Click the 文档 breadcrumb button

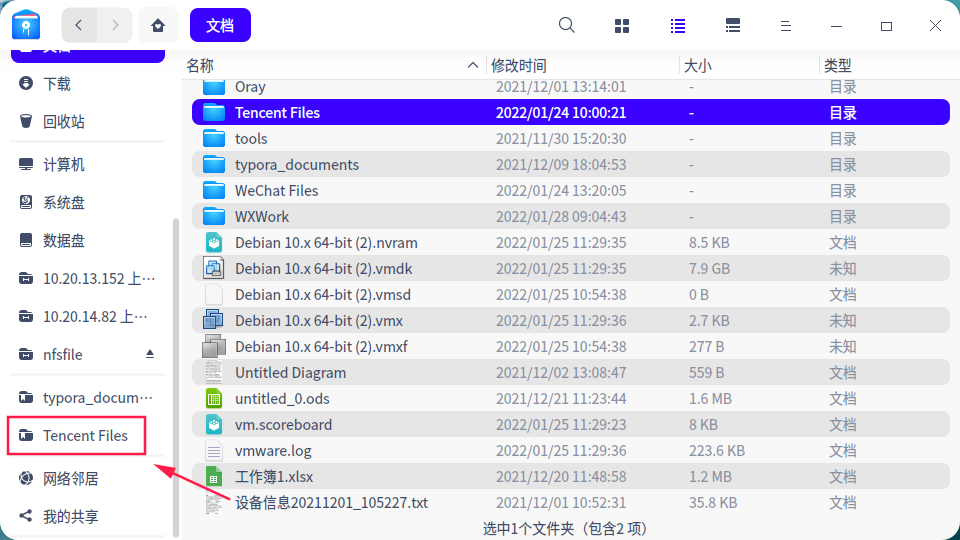point(220,25)
